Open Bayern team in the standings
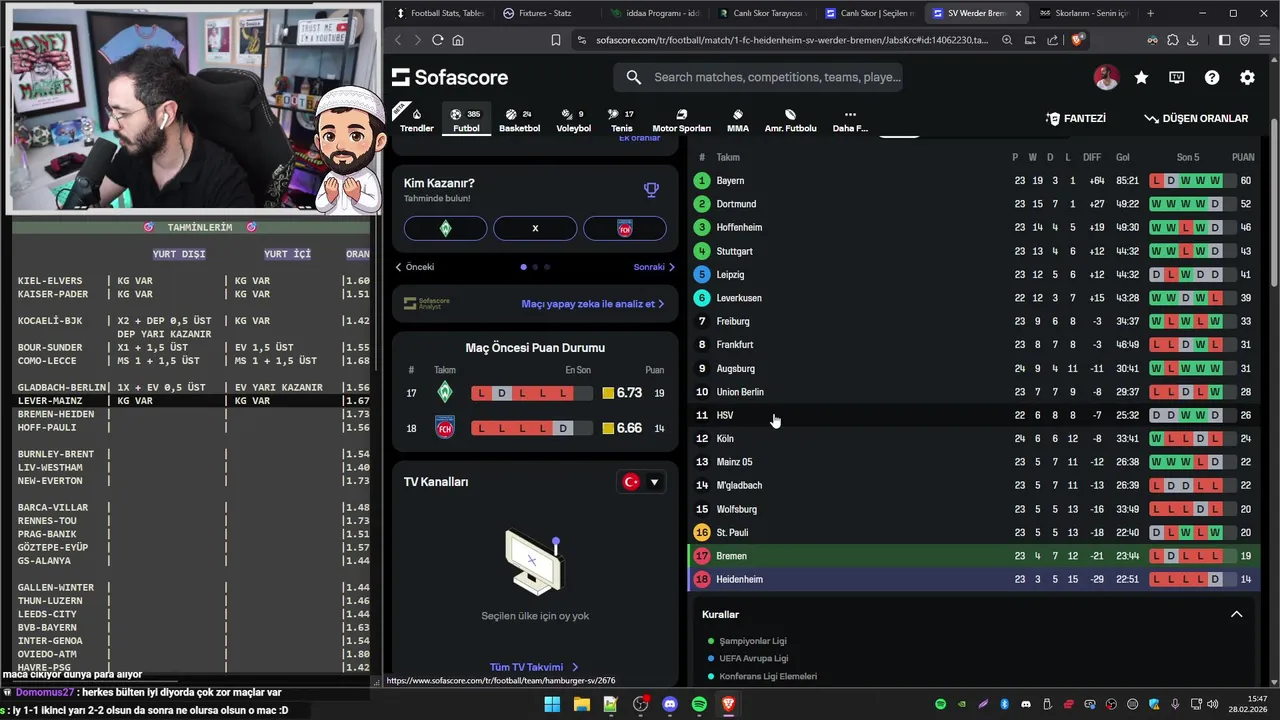Screen dimensions: 1280x720 (x=730, y=181)
